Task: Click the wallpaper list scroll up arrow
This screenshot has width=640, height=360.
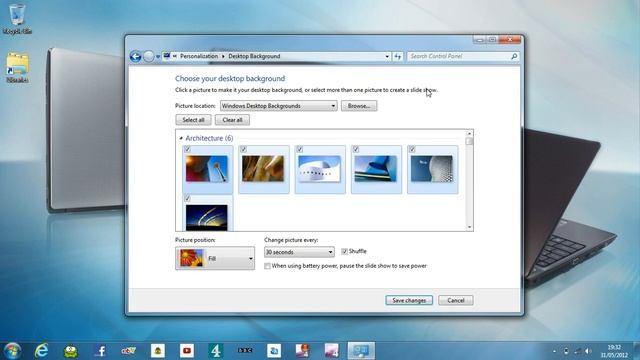Action: pyautogui.click(x=469, y=133)
